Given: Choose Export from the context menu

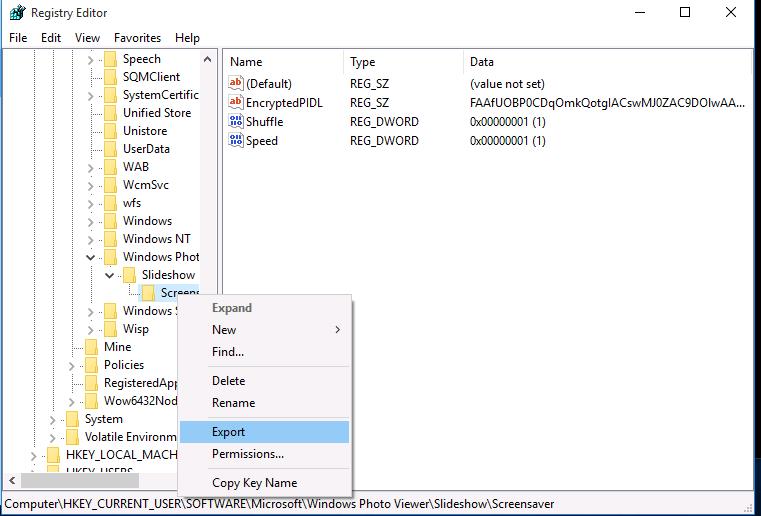Looking at the screenshot, I should (228, 432).
